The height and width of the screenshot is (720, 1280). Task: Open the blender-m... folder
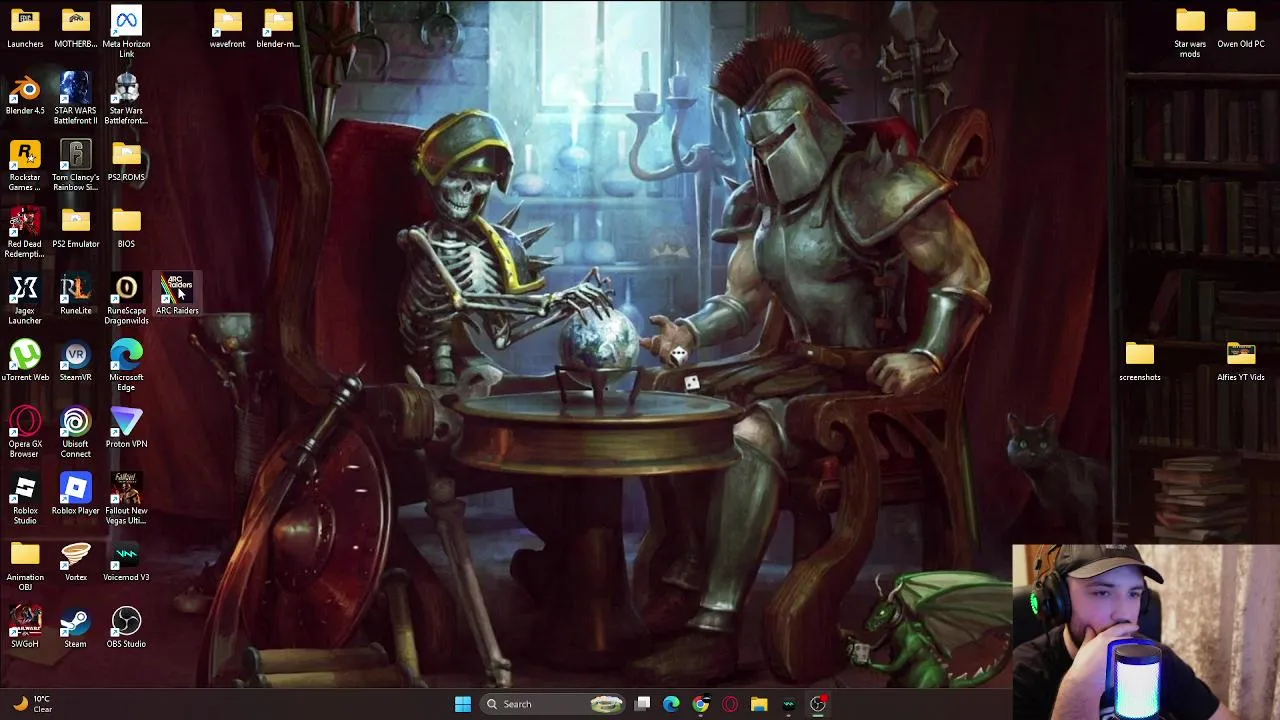pyautogui.click(x=278, y=28)
